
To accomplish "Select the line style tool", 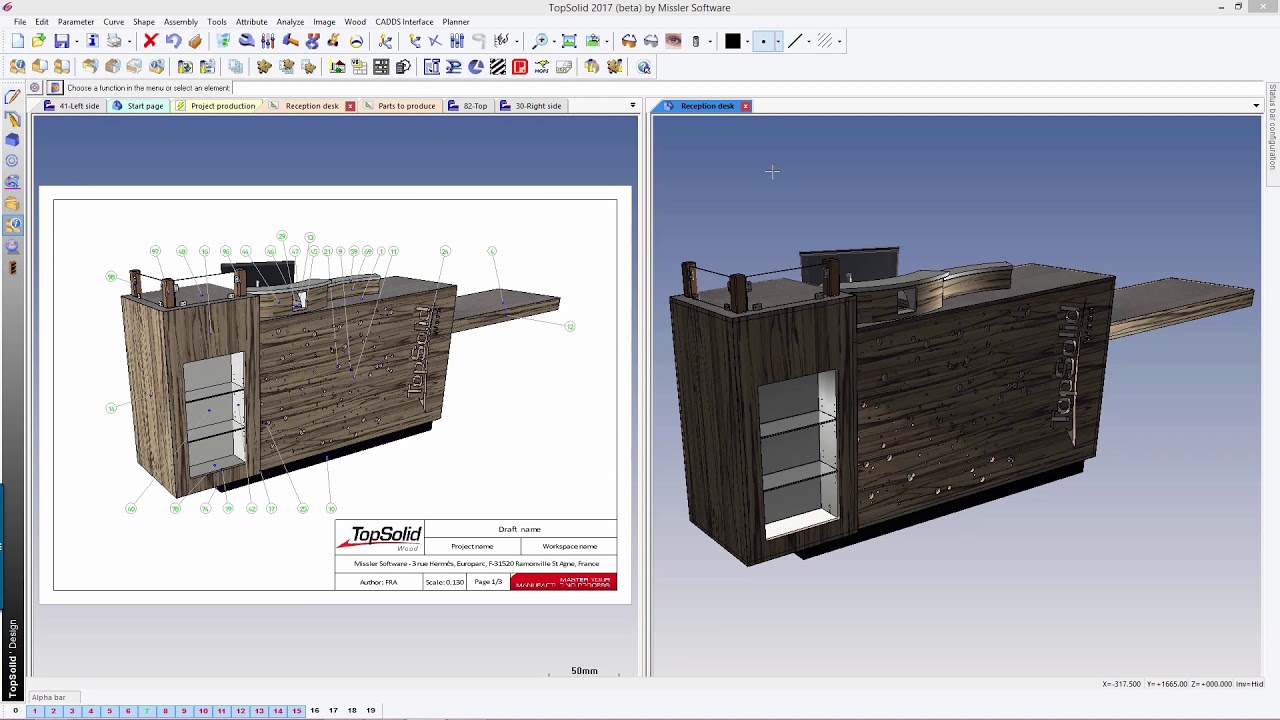I will [x=795, y=41].
